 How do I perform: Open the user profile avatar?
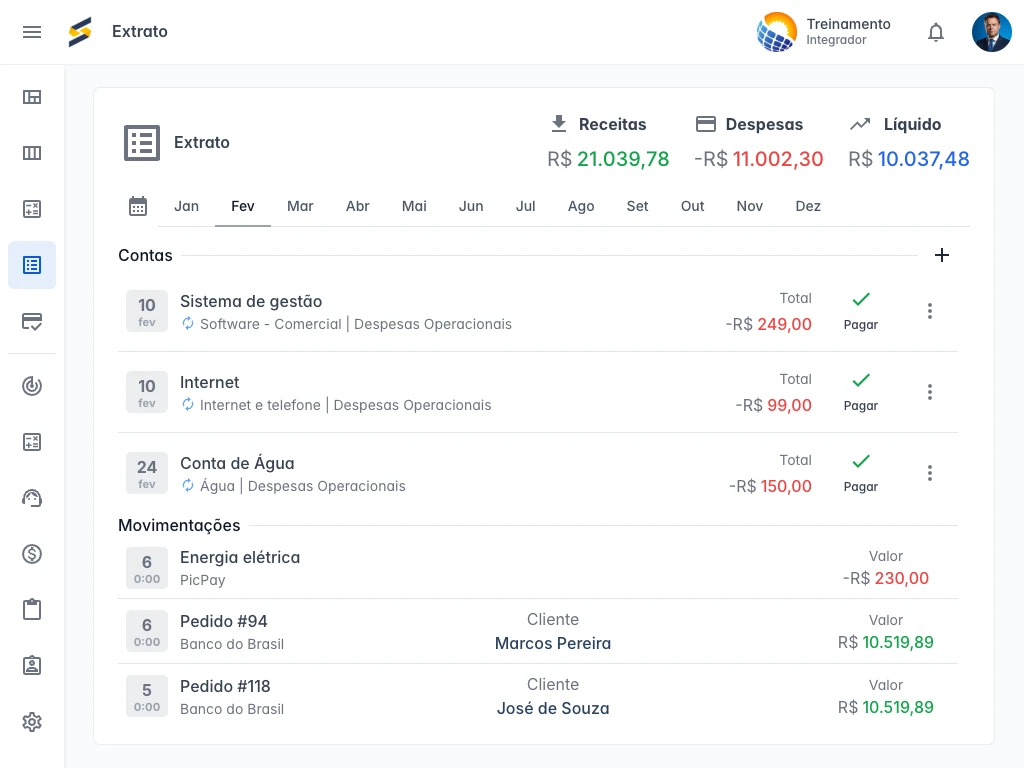click(991, 32)
